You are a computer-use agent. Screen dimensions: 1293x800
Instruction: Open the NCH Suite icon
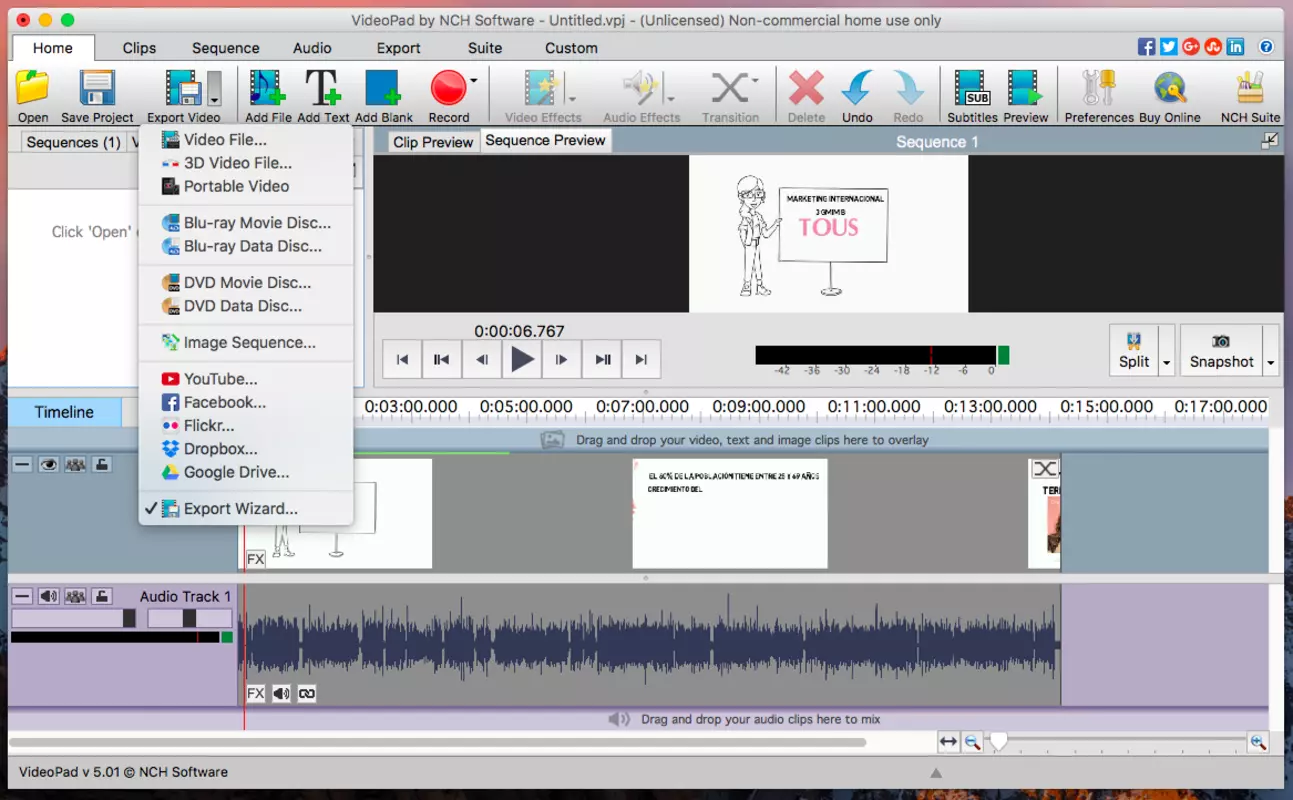[1250, 89]
